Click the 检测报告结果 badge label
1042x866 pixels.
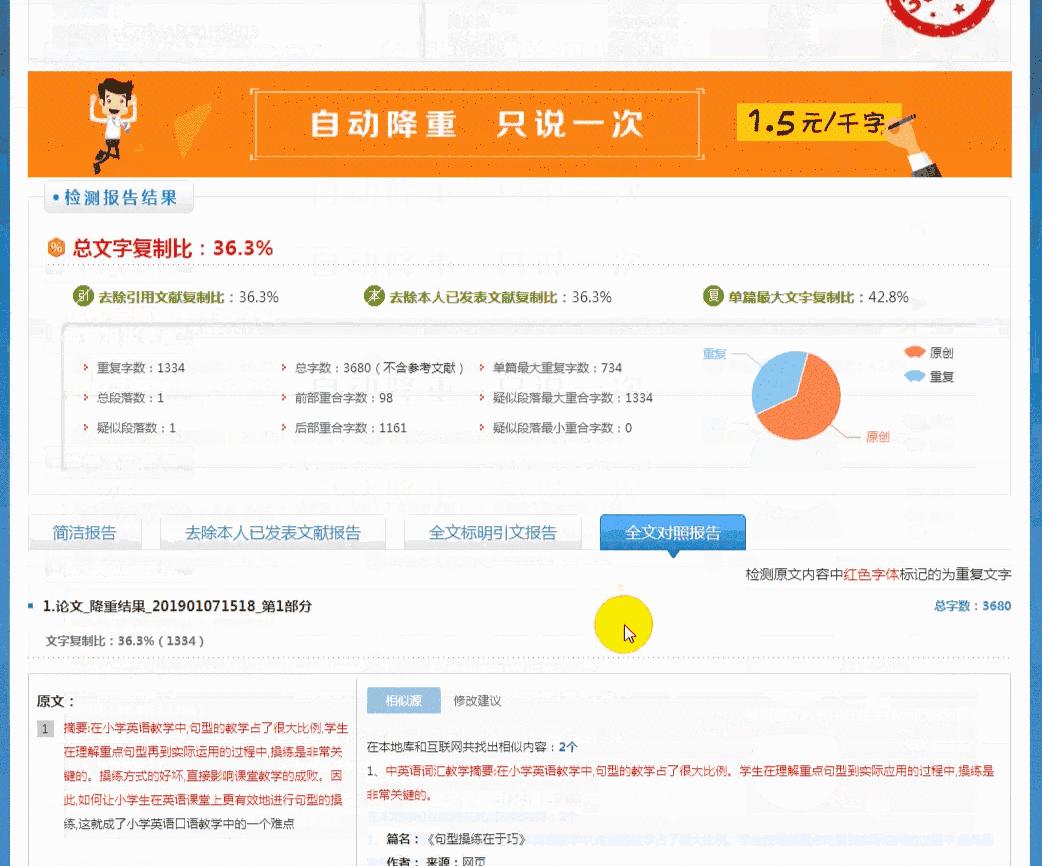(x=118, y=197)
